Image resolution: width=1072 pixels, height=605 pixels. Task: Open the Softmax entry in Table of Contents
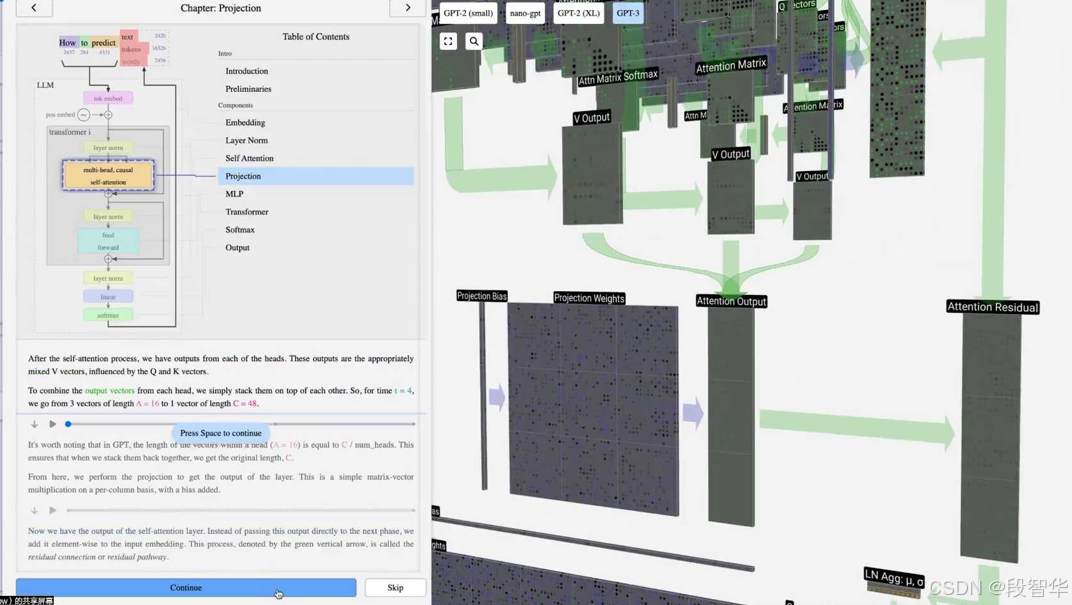[240, 230]
